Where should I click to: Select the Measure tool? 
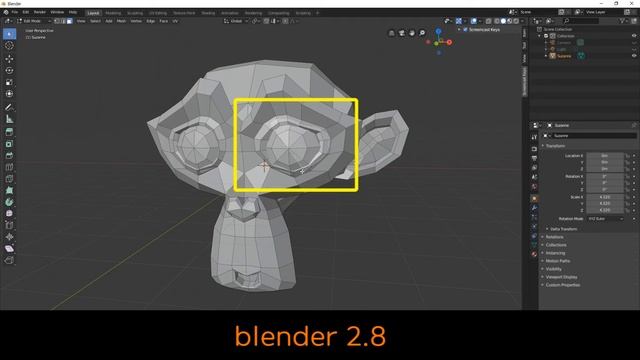pos(9,119)
